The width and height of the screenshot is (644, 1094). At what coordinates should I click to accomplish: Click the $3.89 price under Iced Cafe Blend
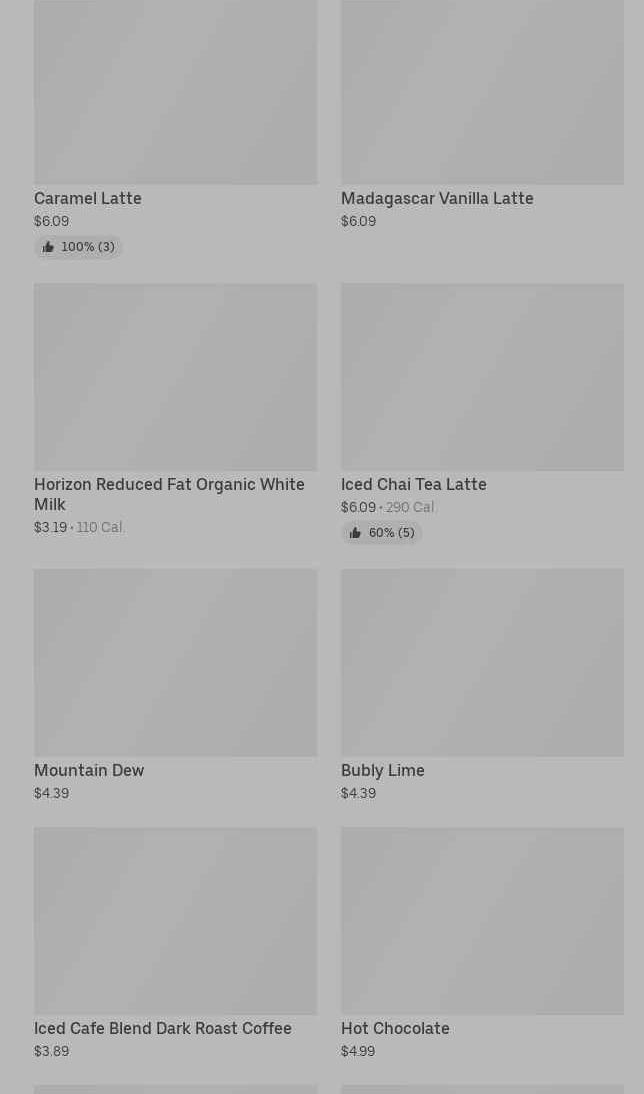point(52,1051)
